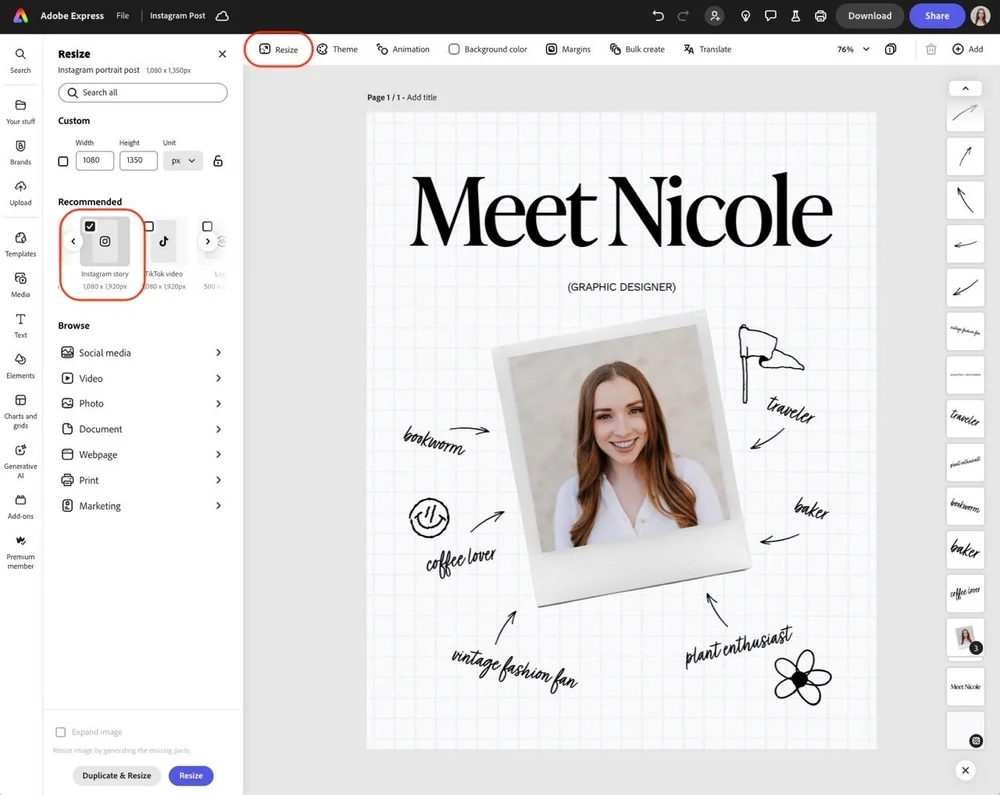Click the Width input field

94,161
